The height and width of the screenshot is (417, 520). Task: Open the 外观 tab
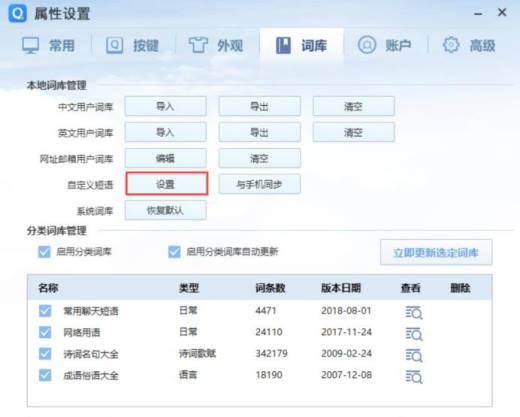216,45
